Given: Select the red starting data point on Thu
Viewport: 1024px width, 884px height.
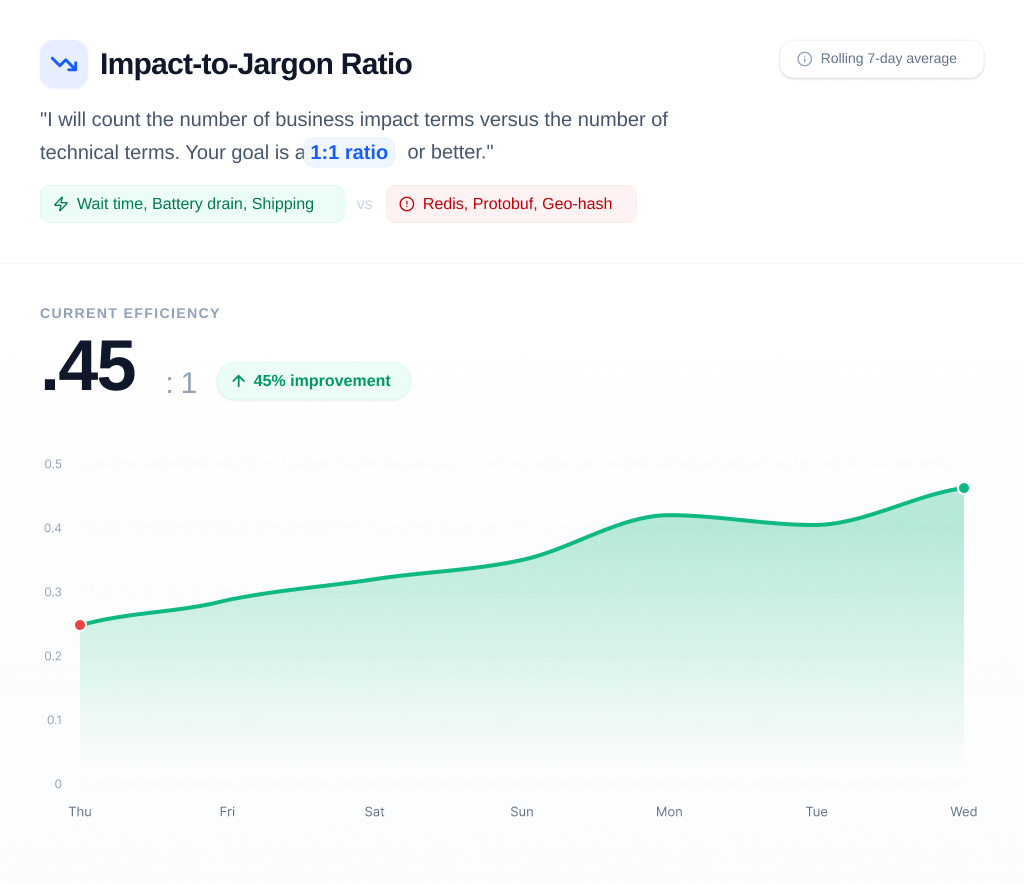Looking at the screenshot, I should coord(80,624).
